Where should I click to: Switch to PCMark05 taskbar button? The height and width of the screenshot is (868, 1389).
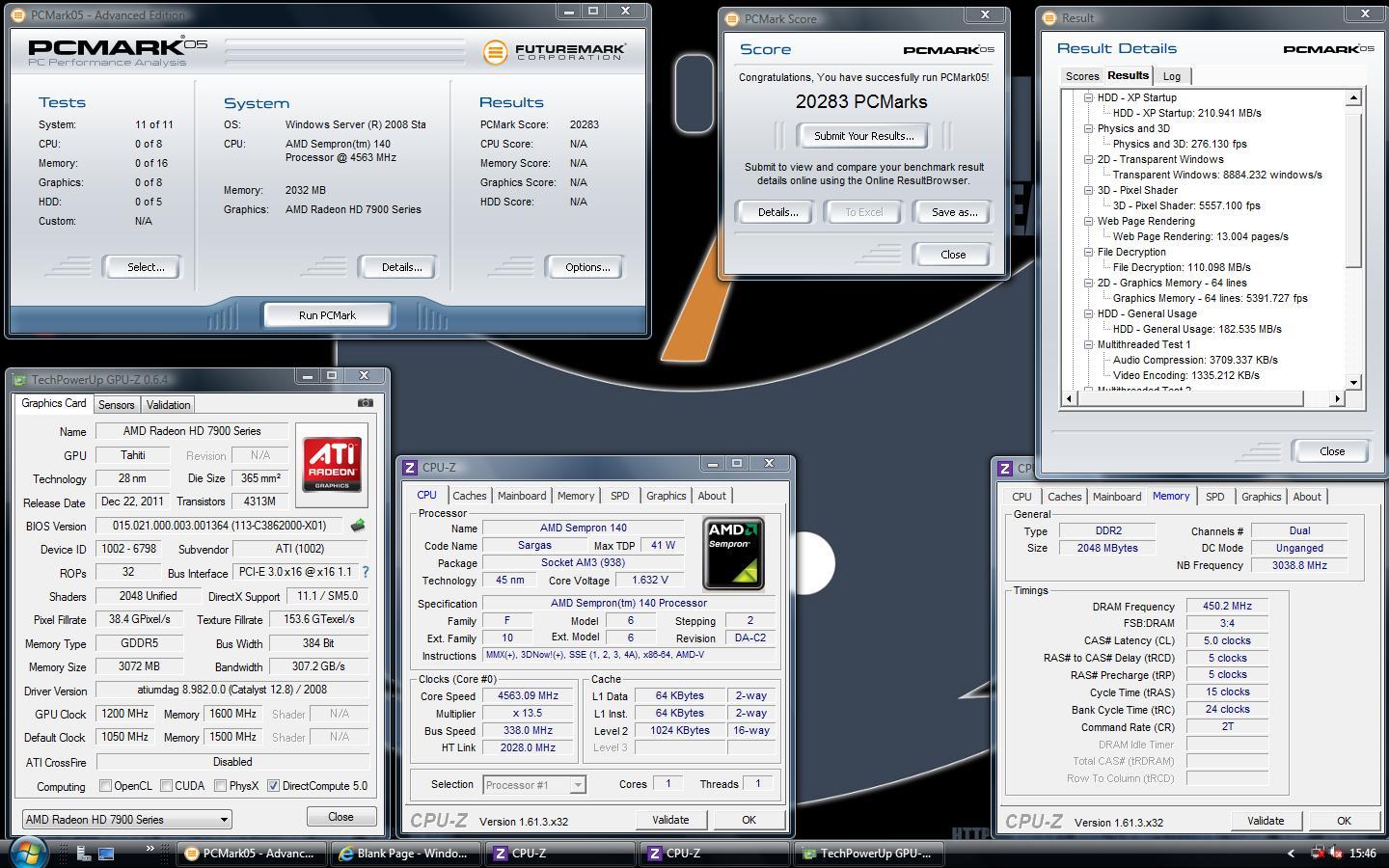coord(251,854)
